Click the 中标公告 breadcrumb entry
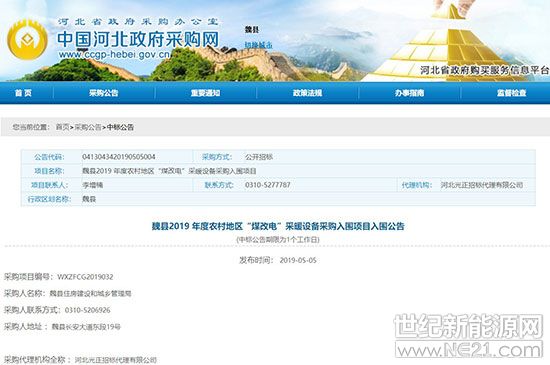 click(120, 127)
